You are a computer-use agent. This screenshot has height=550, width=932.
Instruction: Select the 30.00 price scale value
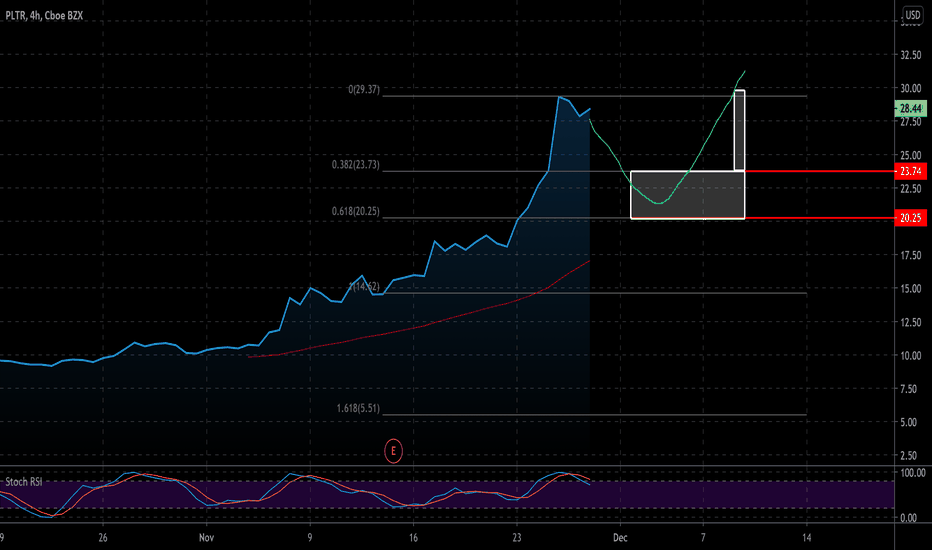coord(911,88)
